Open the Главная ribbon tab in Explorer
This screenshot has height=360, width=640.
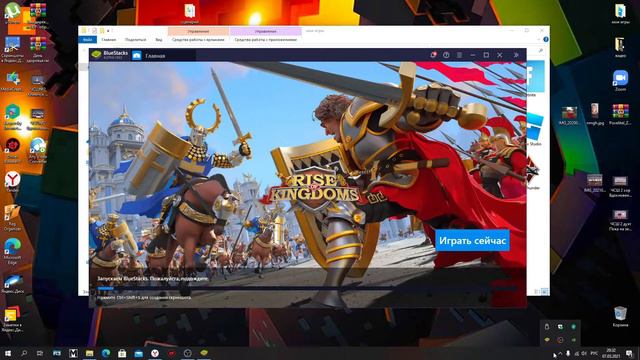click(x=109, y=40)
